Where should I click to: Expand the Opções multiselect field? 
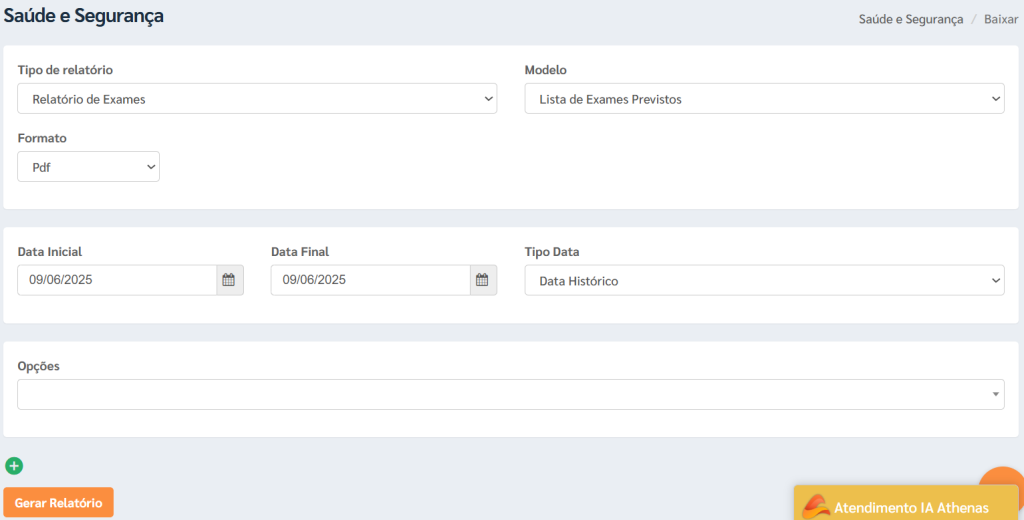511,395
